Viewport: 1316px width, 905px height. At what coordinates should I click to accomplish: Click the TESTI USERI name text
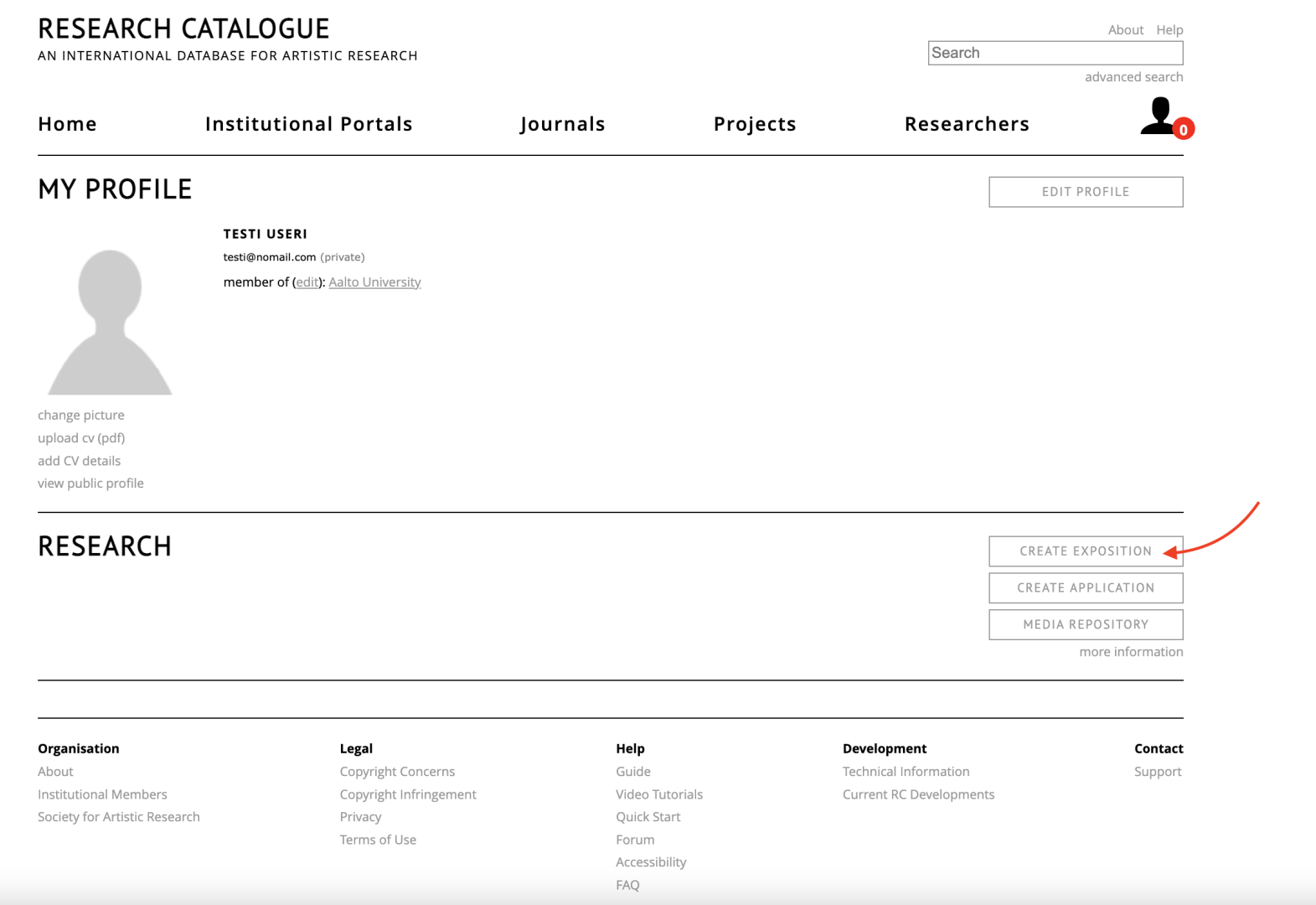[265, 234]
